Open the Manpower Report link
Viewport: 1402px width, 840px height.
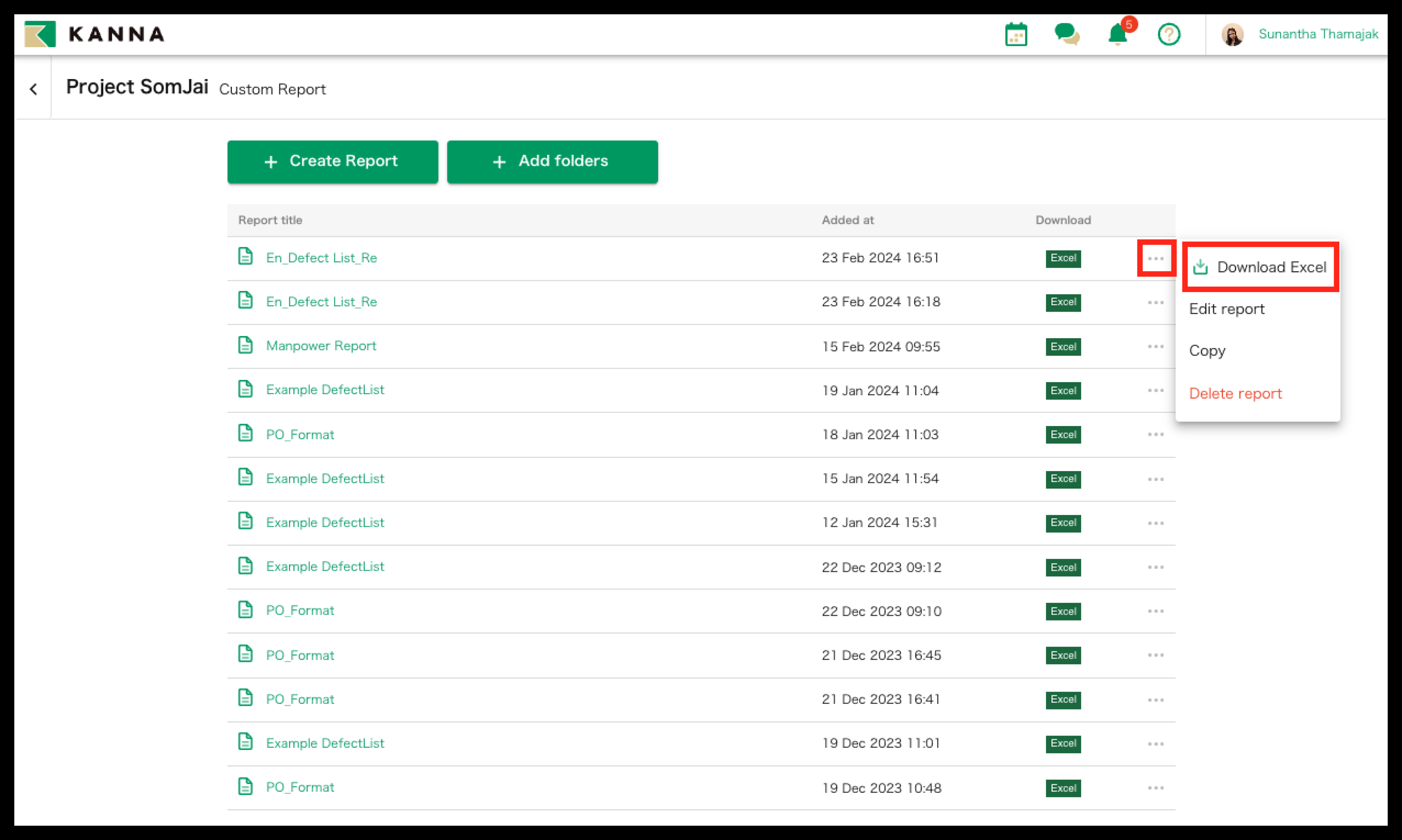click(320, 346)
